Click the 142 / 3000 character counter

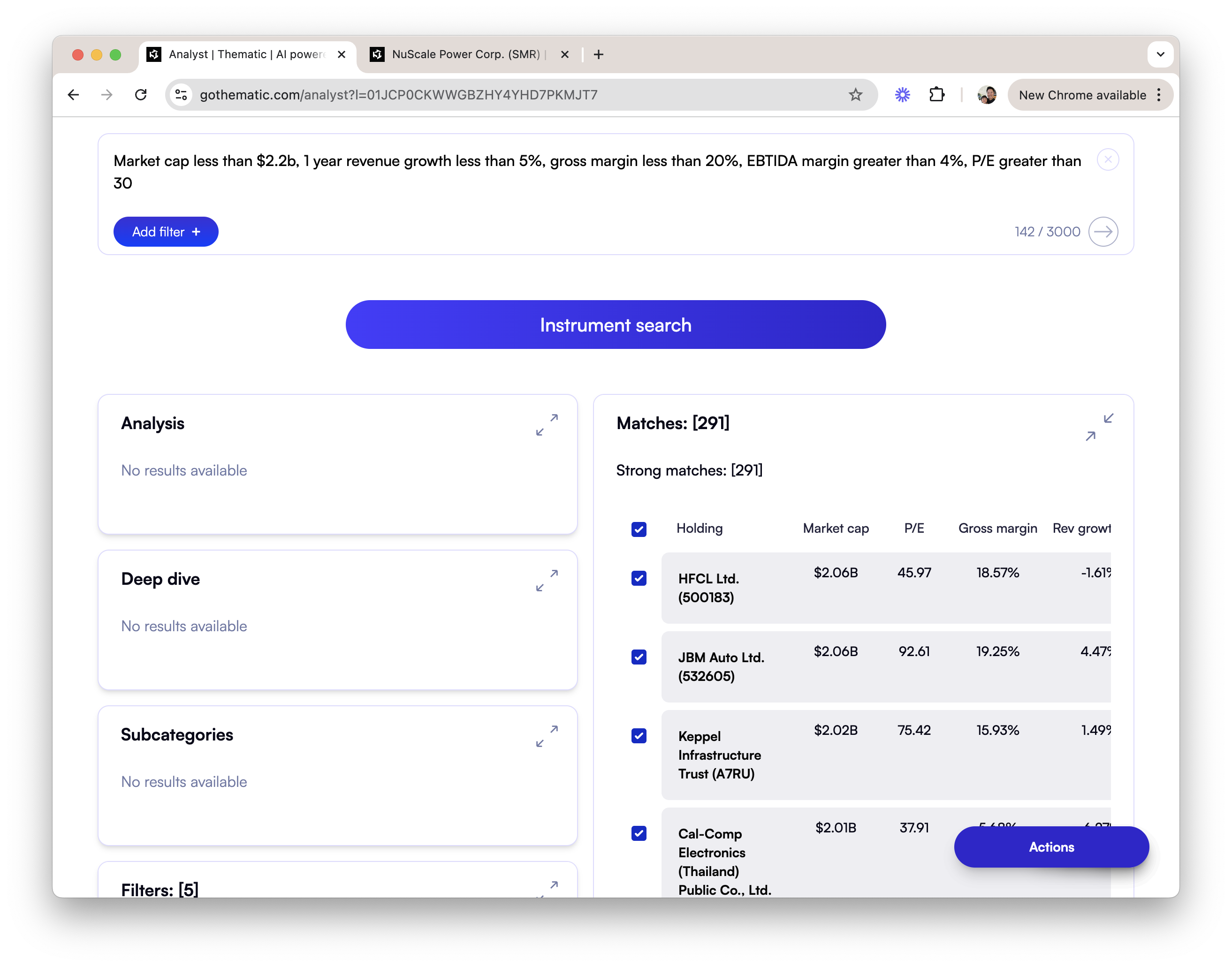(1047, 232)
